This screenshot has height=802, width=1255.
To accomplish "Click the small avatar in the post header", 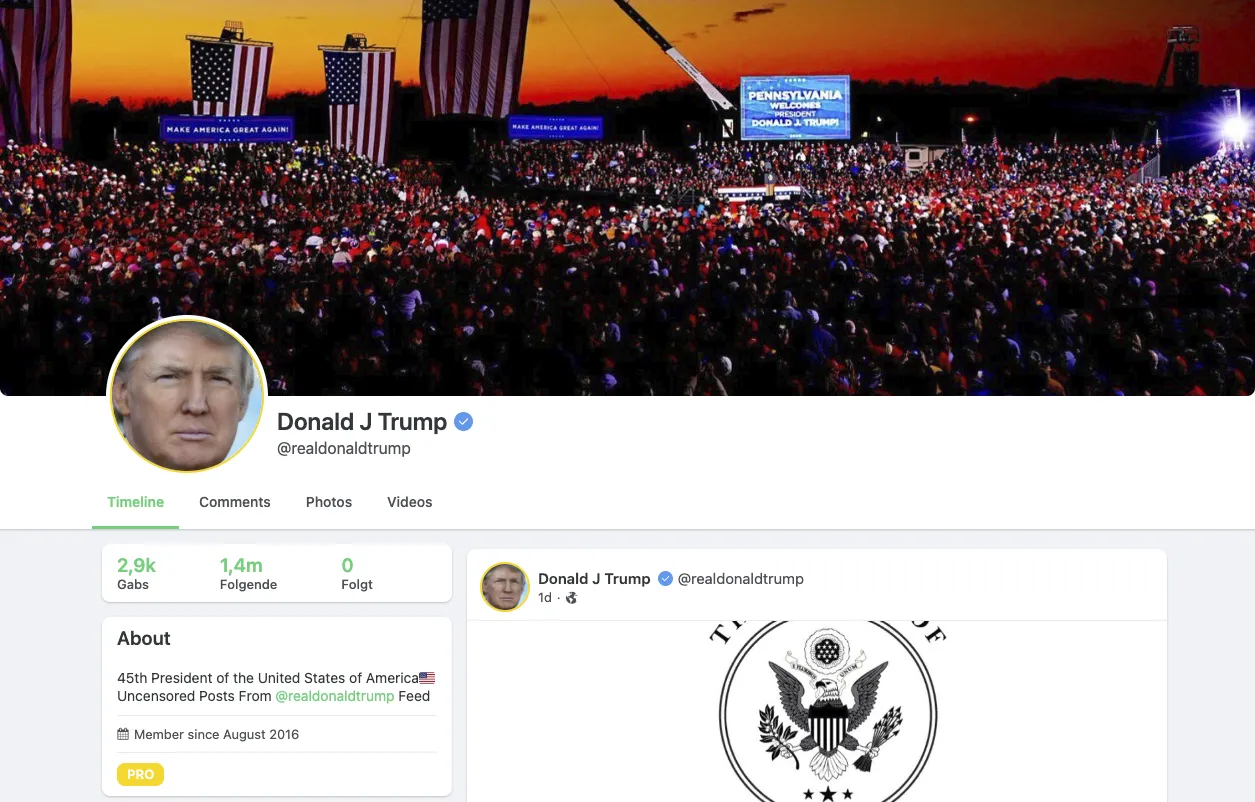I will click(505, 587).
